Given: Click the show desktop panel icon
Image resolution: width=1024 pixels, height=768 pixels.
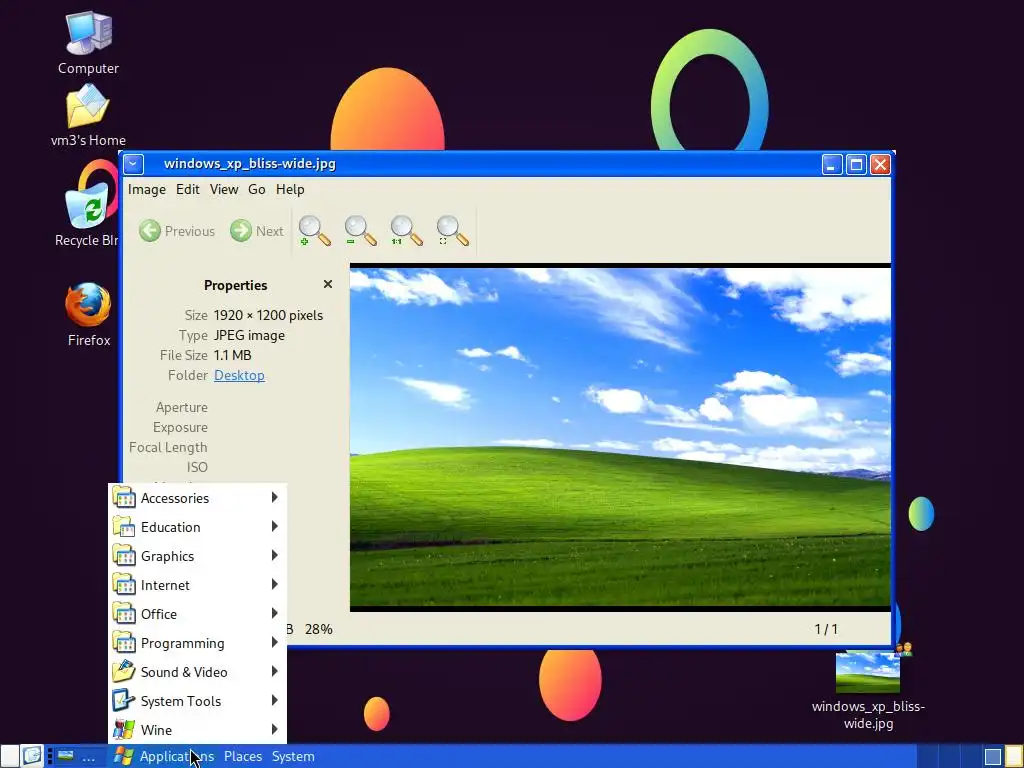Looking at the screenshot, I should tap(32, 756).
